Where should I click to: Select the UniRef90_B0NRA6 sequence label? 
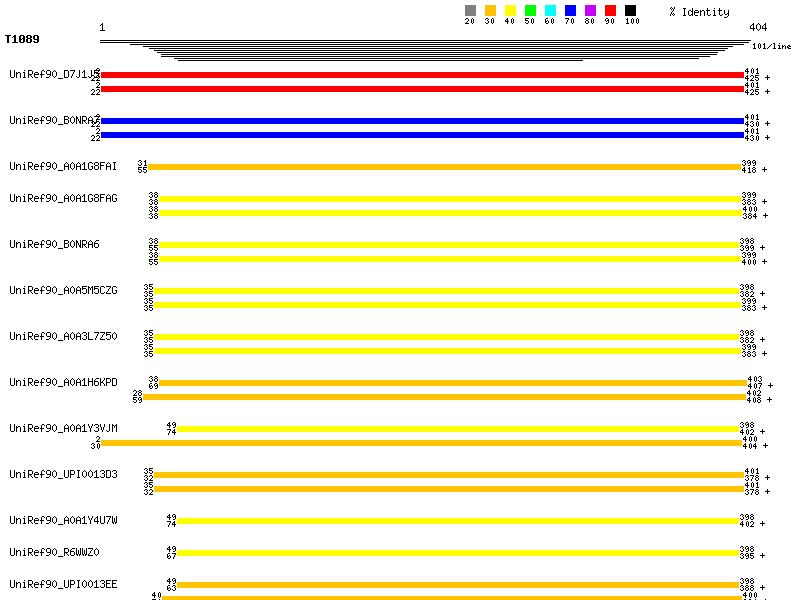[54, 244]
